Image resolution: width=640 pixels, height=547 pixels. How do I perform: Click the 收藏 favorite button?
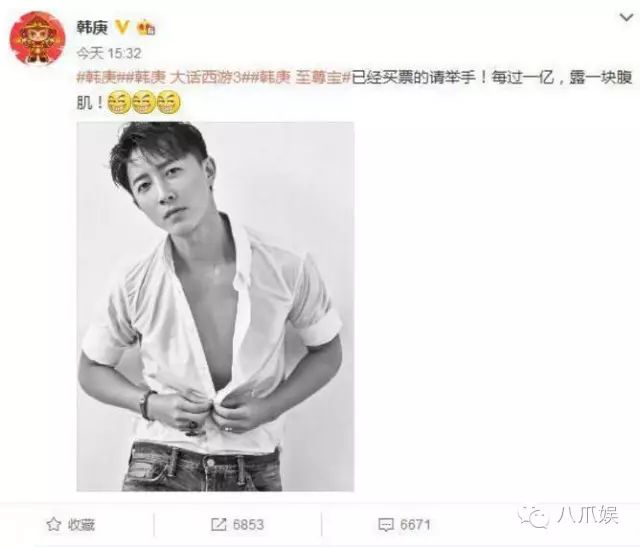pos(71,525)
